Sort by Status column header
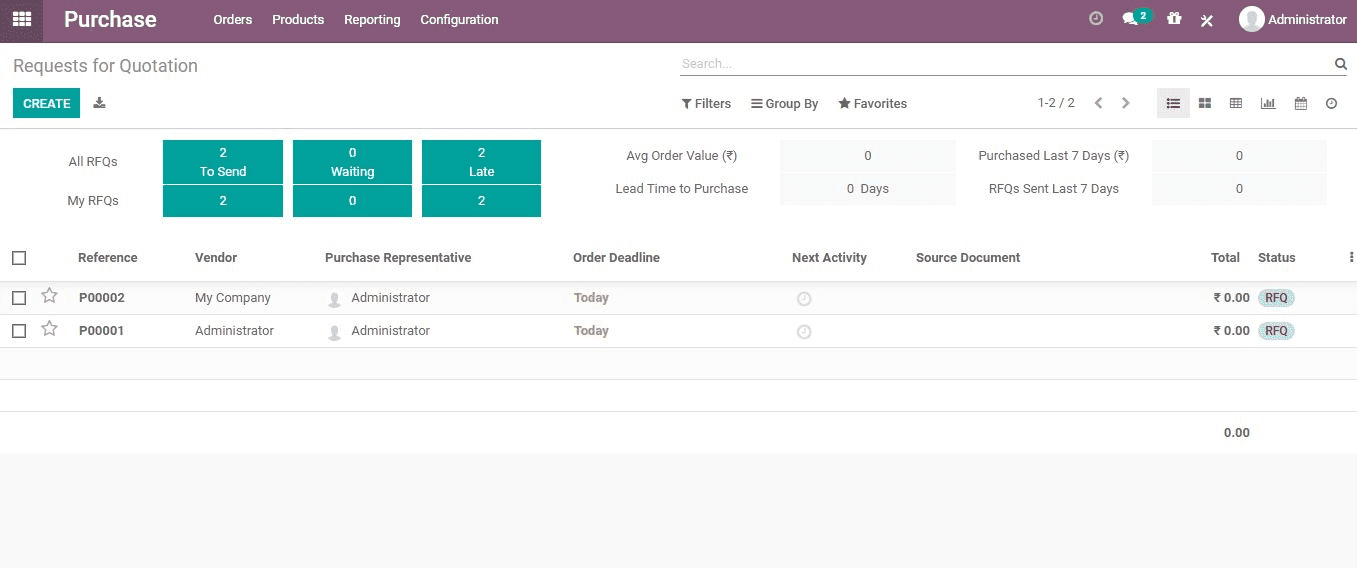The image size is (1357, 568). click(1277, 258)
